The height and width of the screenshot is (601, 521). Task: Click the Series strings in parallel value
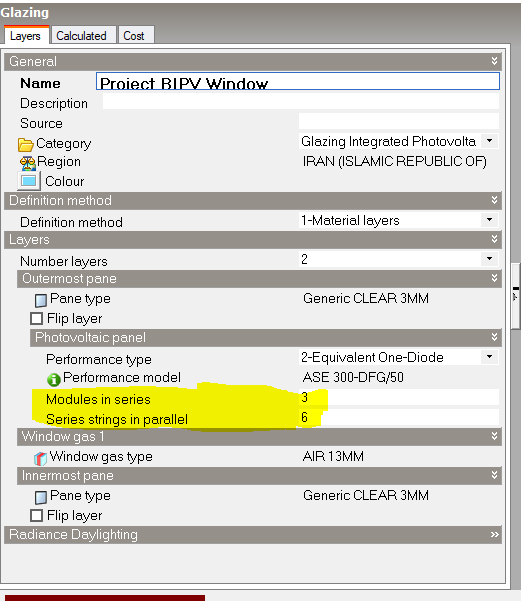[x=399, y=417]
